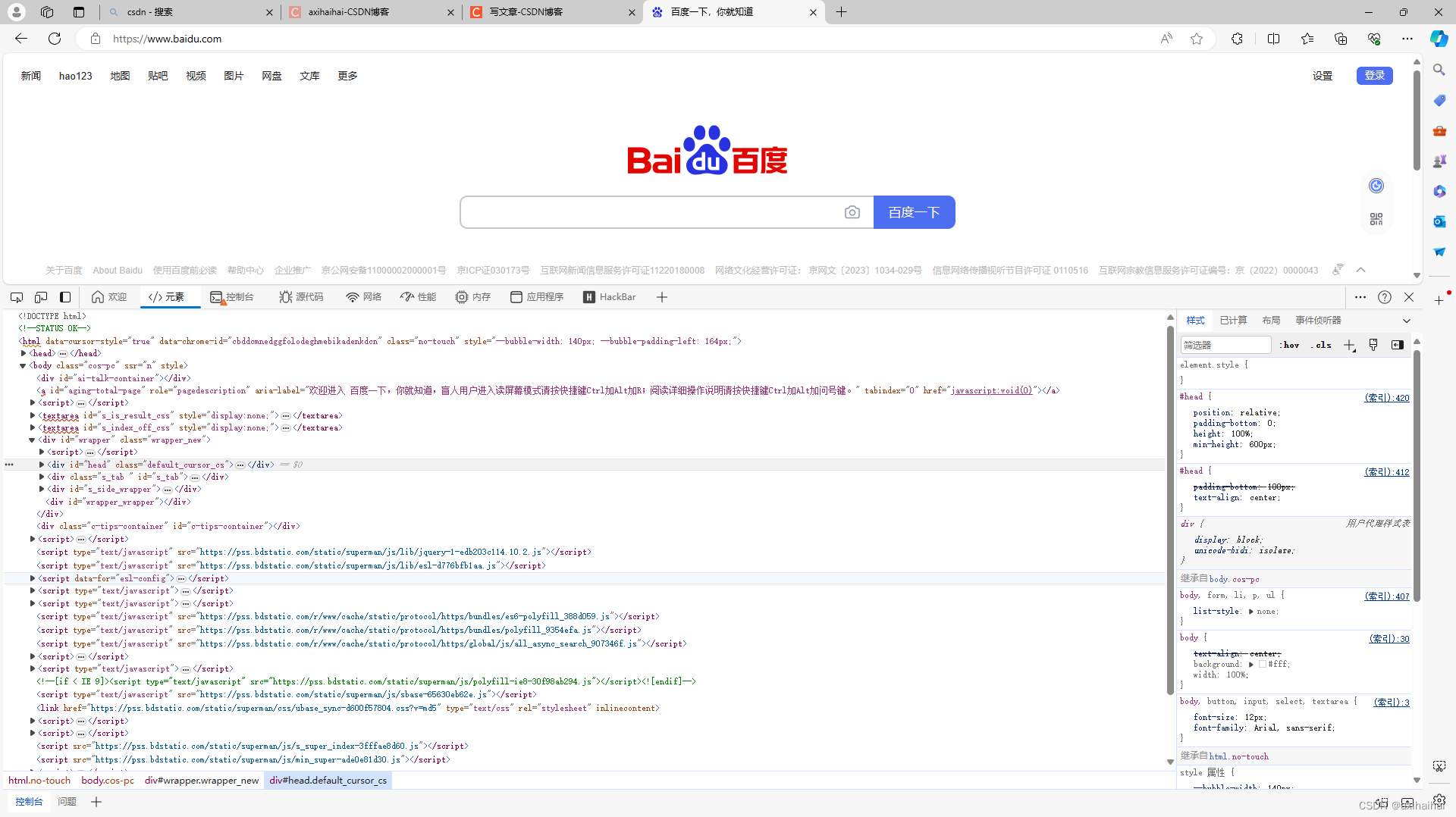Open the browser extensions puzzle icon
The height and width of the screenshot is (817, 1456).
click(x=1238, y=39)
